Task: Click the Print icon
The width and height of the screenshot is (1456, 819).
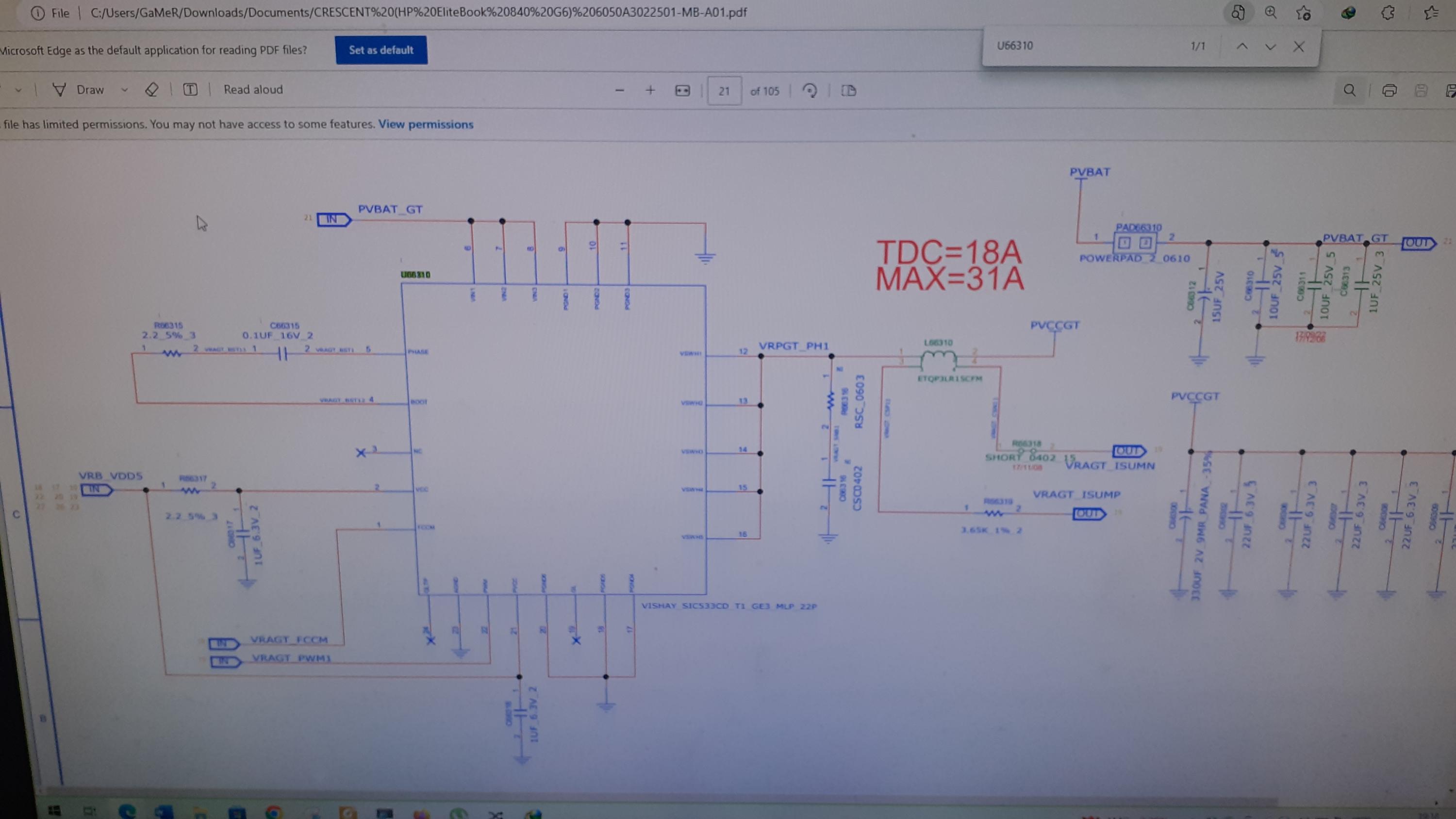Action: (x=1389, y=90)
